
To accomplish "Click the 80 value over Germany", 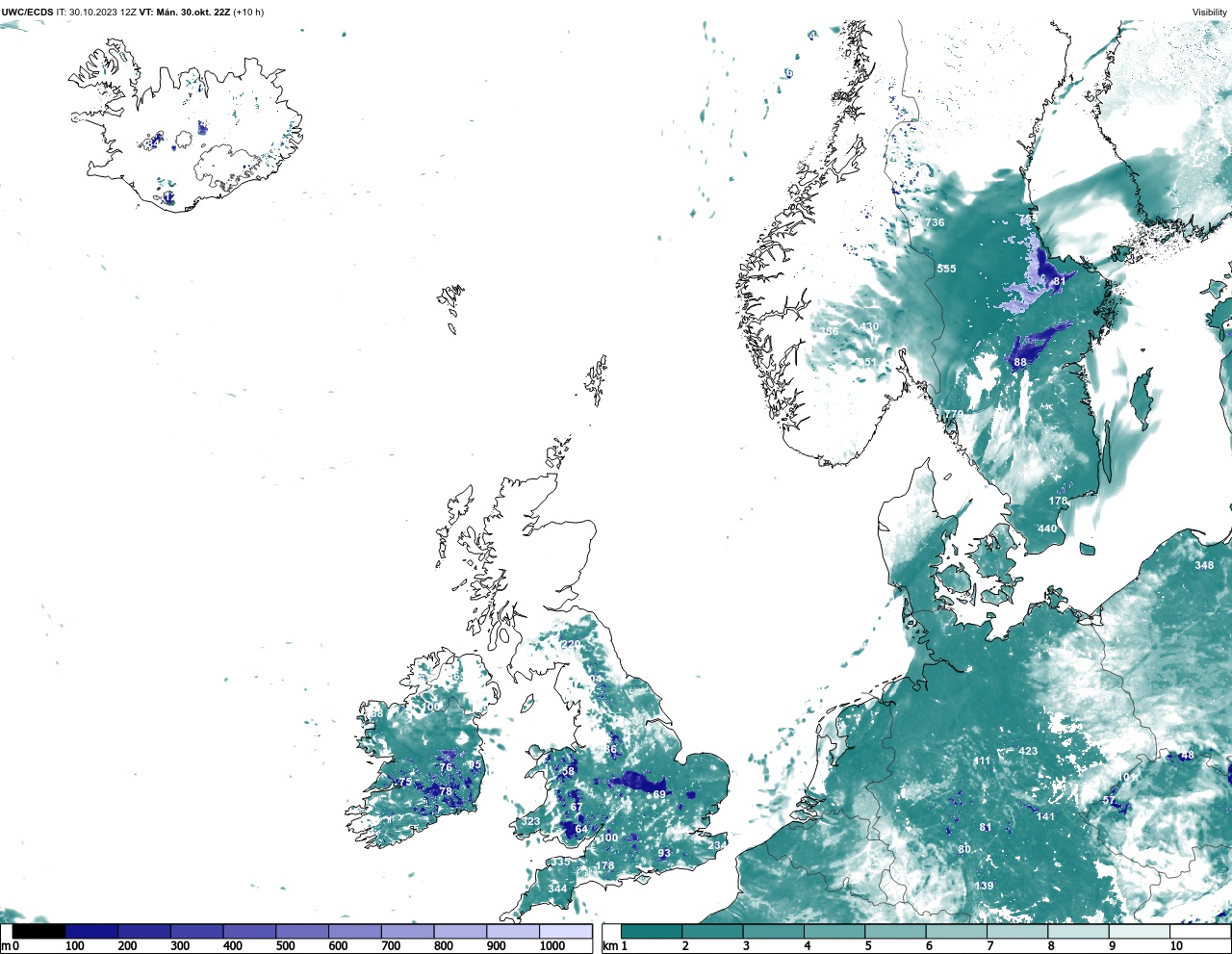I will point(964,849).
